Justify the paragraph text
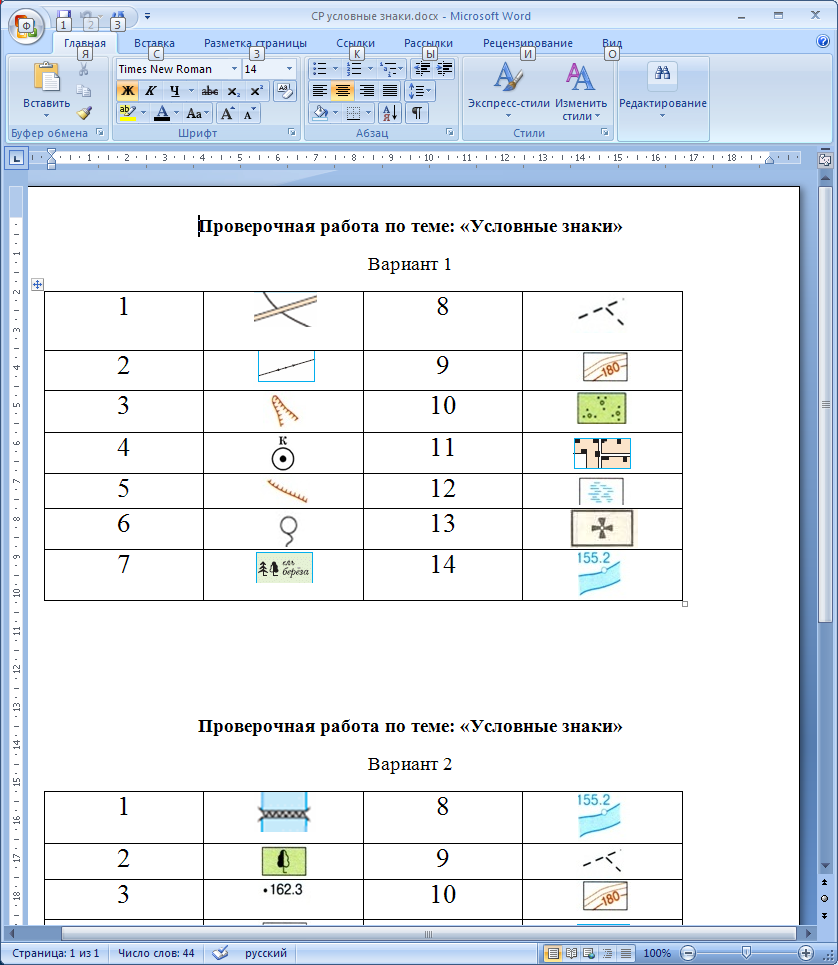 (x=389, y=91)
